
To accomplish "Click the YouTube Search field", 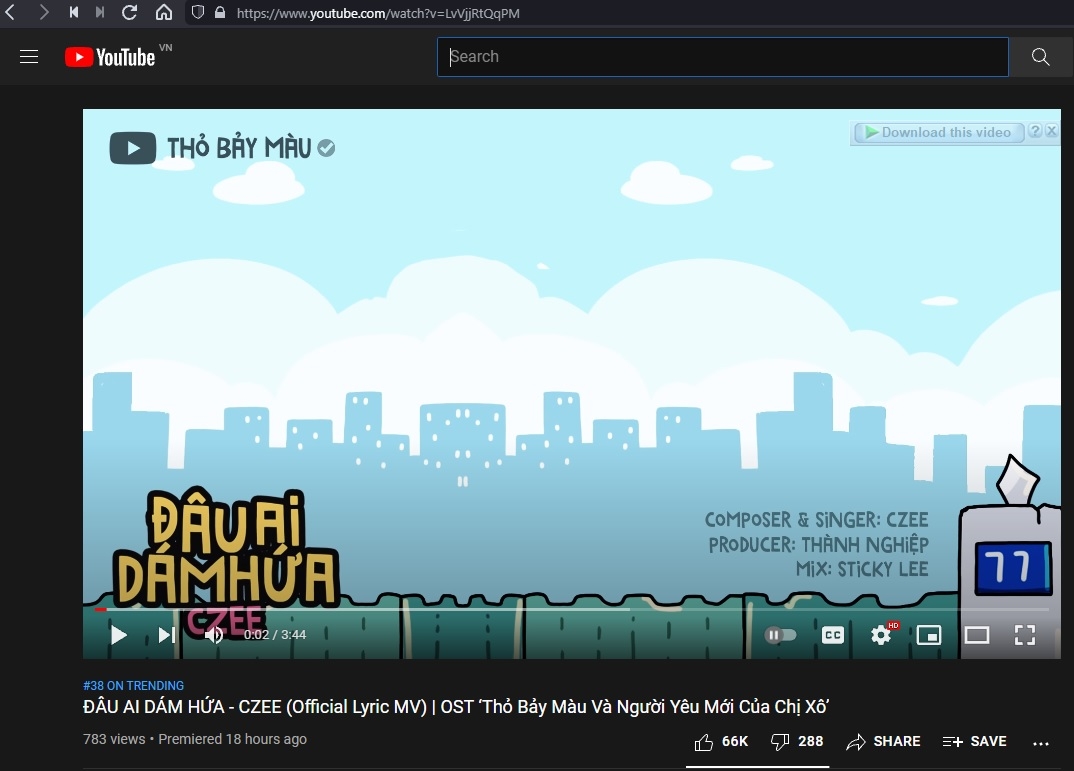I will coord(723,57).
